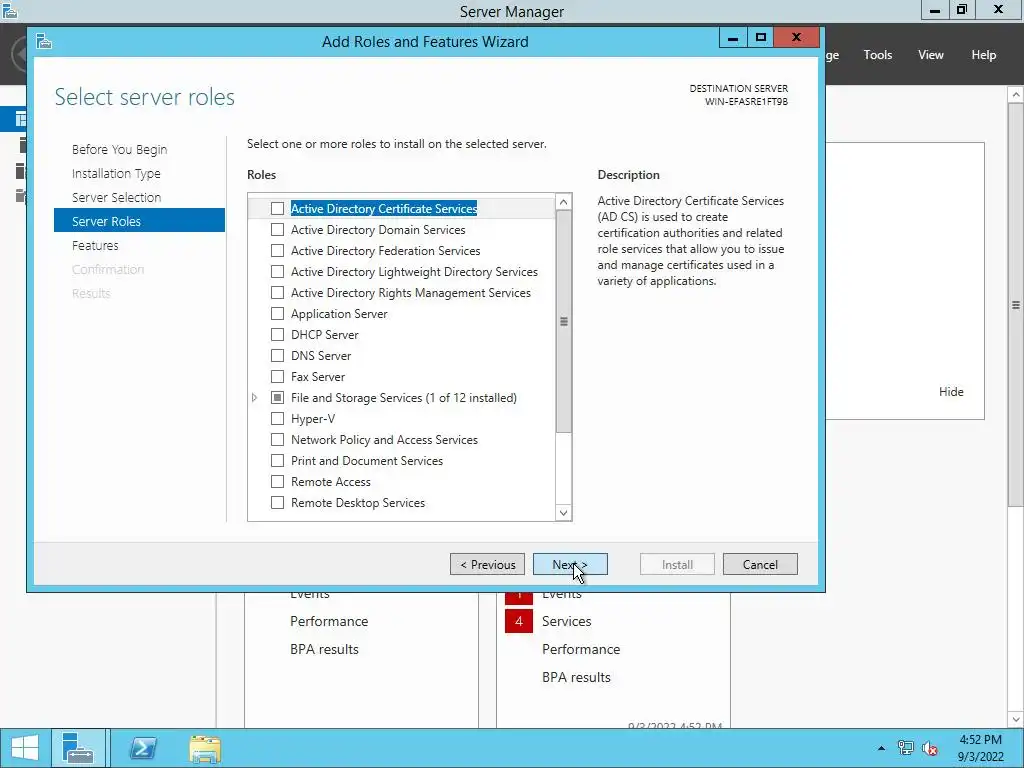Click Server Manager taskbar icon
The height and width of the screenshot is (768, 1024).
click(78, 748)
